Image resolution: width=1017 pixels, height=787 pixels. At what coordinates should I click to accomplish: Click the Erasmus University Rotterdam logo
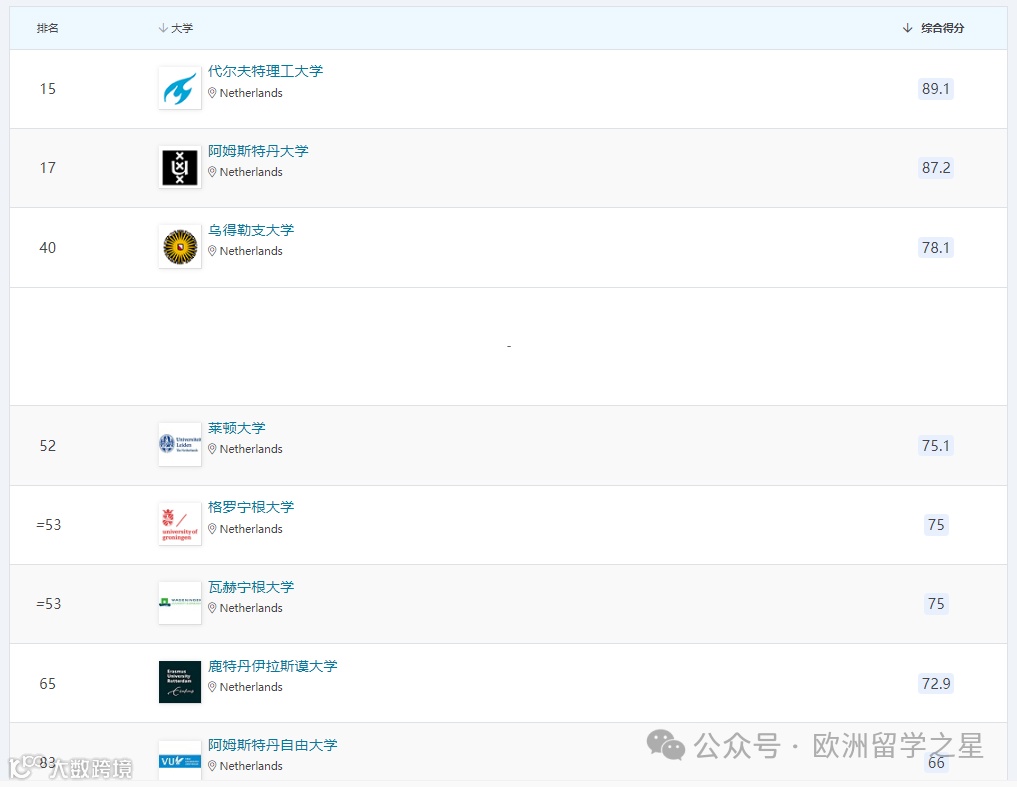click(178, 682)
